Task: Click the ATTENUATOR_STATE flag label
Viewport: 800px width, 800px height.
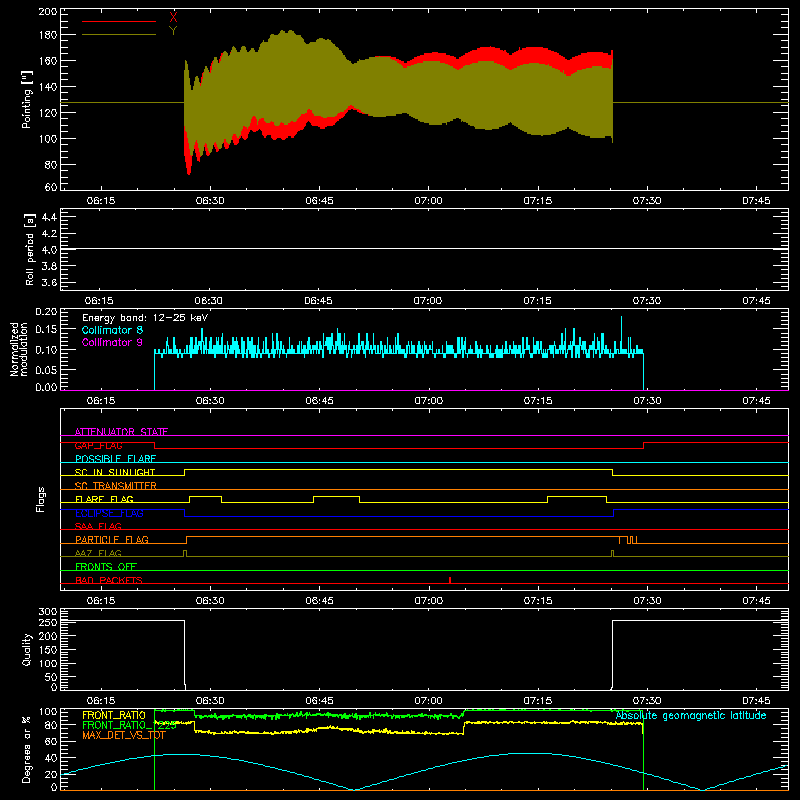Action: (x=121, y=432)
